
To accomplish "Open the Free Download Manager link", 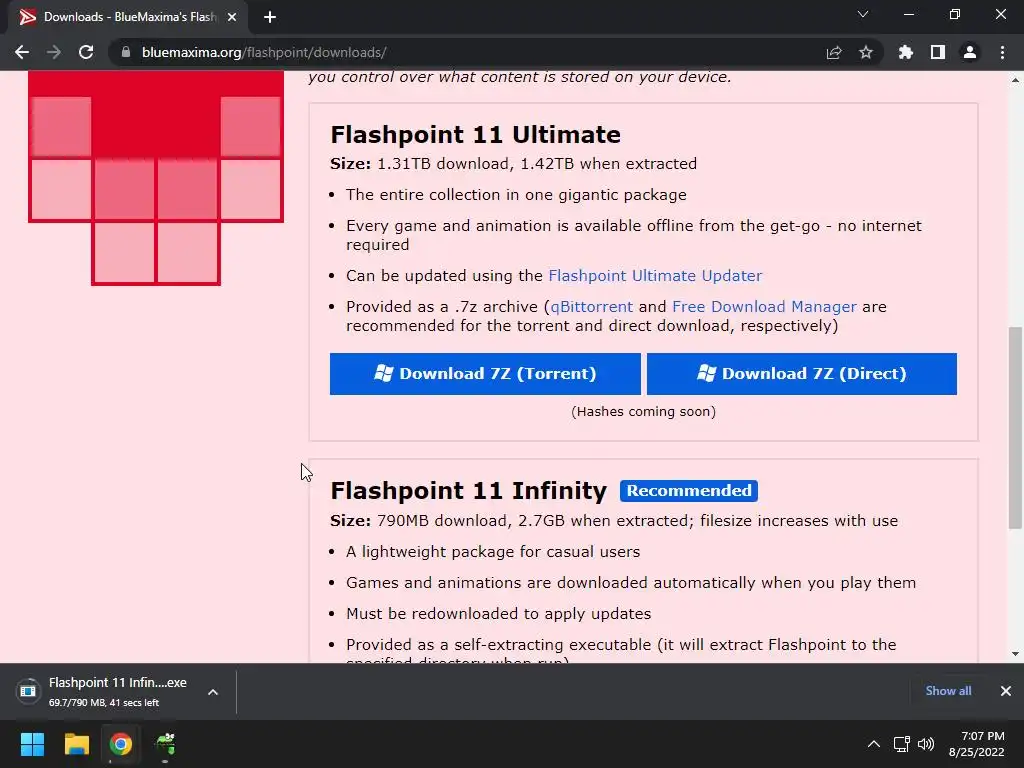I will (764, 306).
